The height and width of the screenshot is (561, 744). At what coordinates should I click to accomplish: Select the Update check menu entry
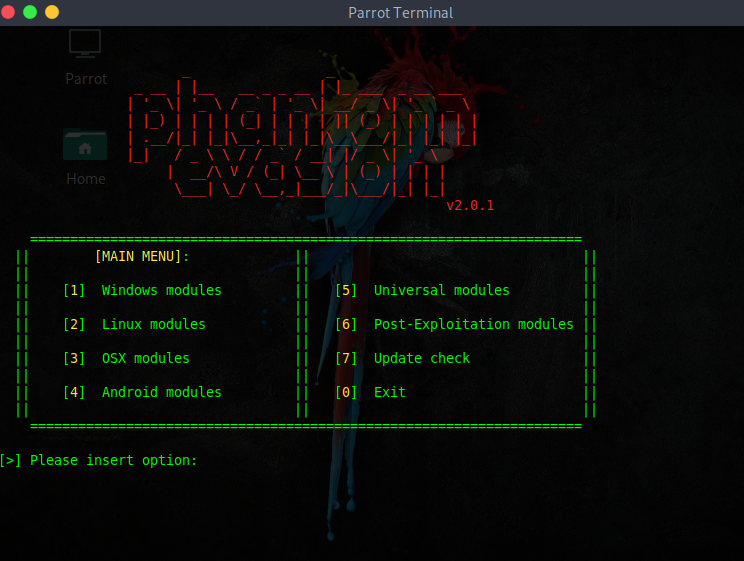point(421,358)
